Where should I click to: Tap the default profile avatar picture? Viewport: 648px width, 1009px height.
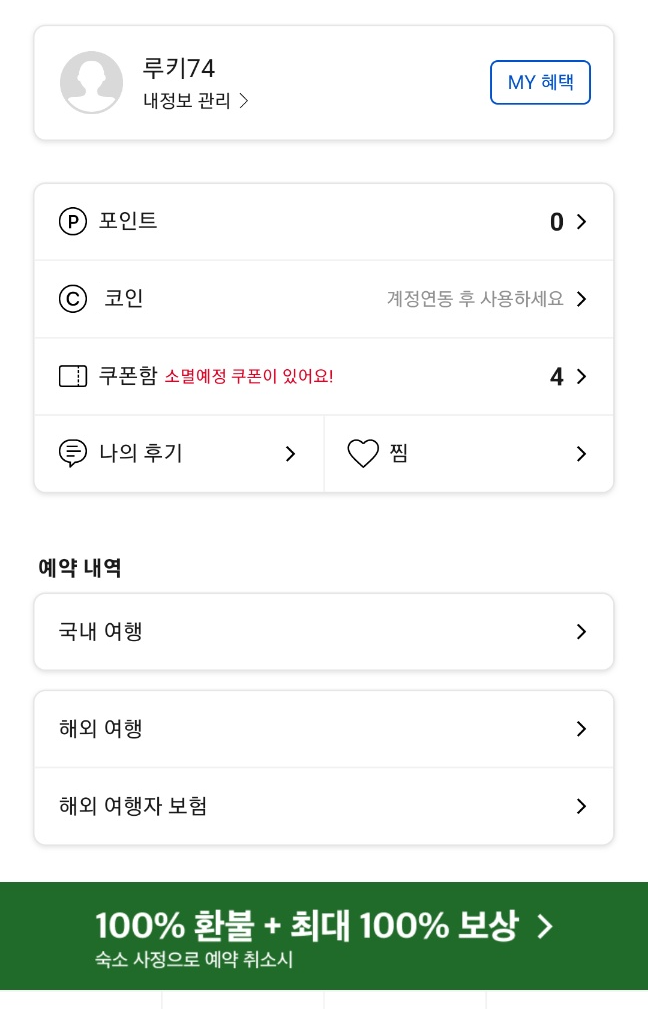coord(92,82)
